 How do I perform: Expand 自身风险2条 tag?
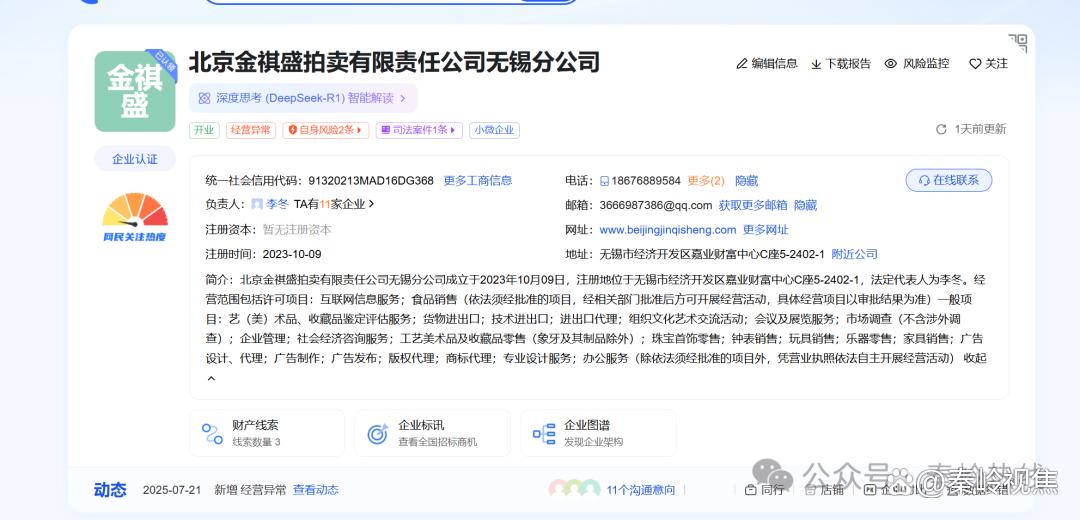coord(325,129)
